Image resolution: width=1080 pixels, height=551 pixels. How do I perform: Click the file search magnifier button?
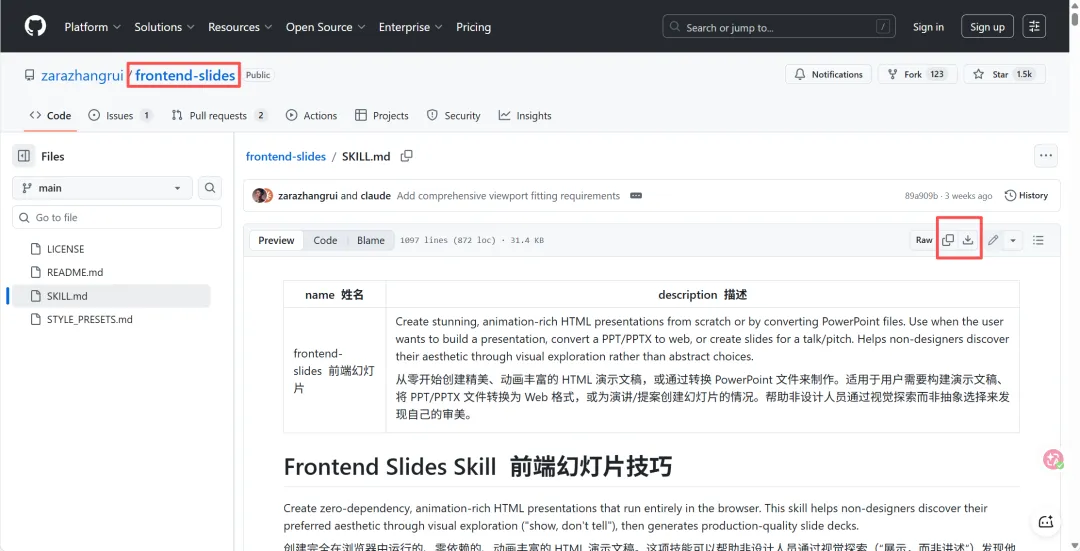(x=210, y=188)
